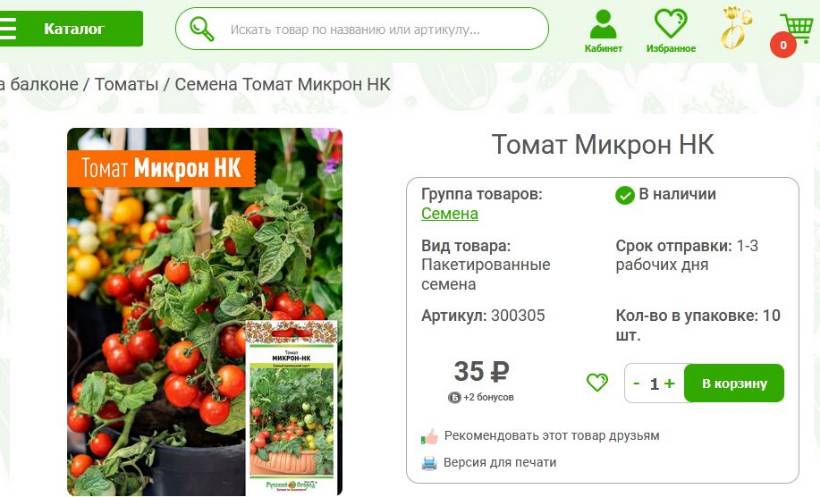Click the Каталог menu label
This screenshot has width=820, height=497.
[x=74, y=29]
